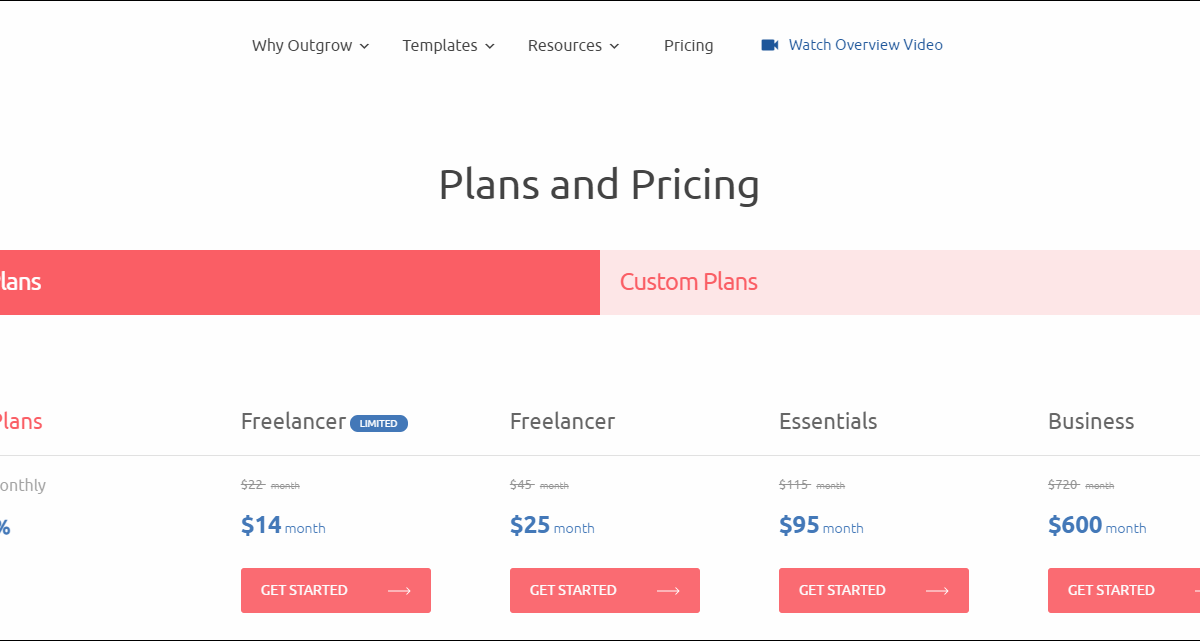Click arrow icon on $25 Freelancer button
Screen dimensions: 1200x641
(668, 591)
